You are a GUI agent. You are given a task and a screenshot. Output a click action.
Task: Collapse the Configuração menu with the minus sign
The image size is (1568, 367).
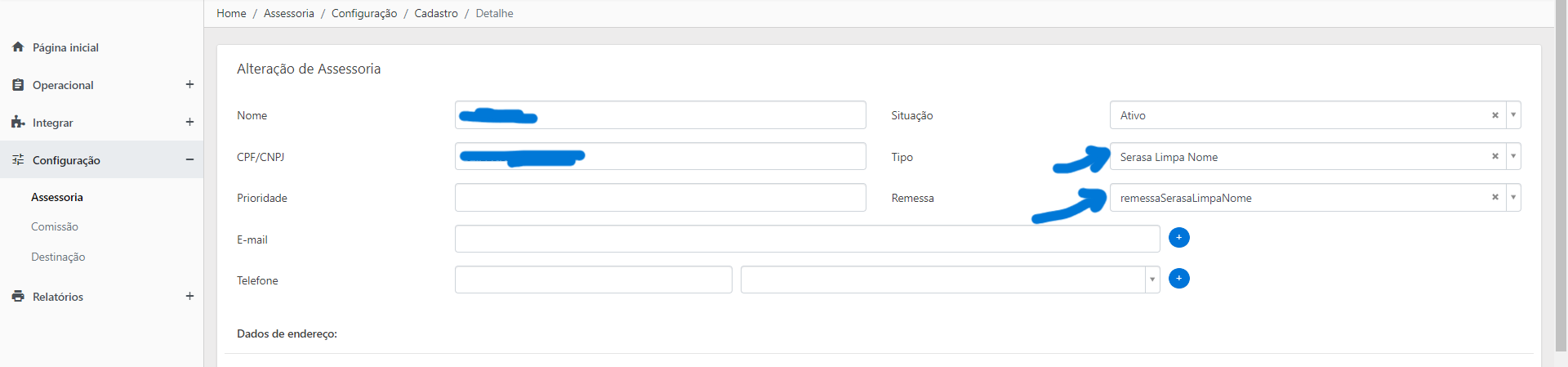tap(189, 159)
